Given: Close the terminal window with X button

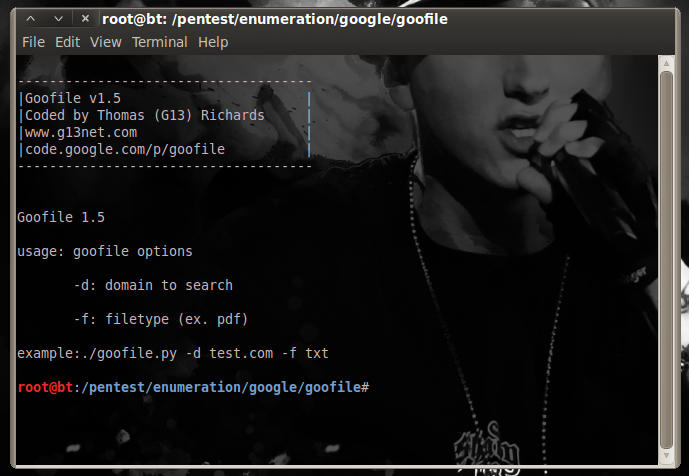Looking at the screenshot, I should click(85, 19).
